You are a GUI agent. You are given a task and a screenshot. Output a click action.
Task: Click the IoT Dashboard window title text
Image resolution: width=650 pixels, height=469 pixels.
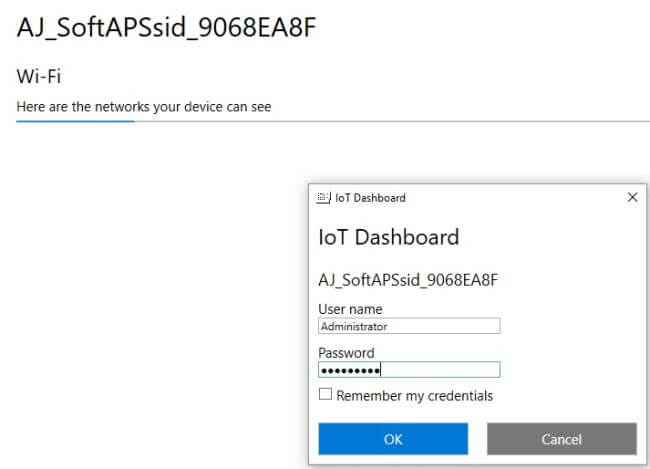(x=370, y=198)
